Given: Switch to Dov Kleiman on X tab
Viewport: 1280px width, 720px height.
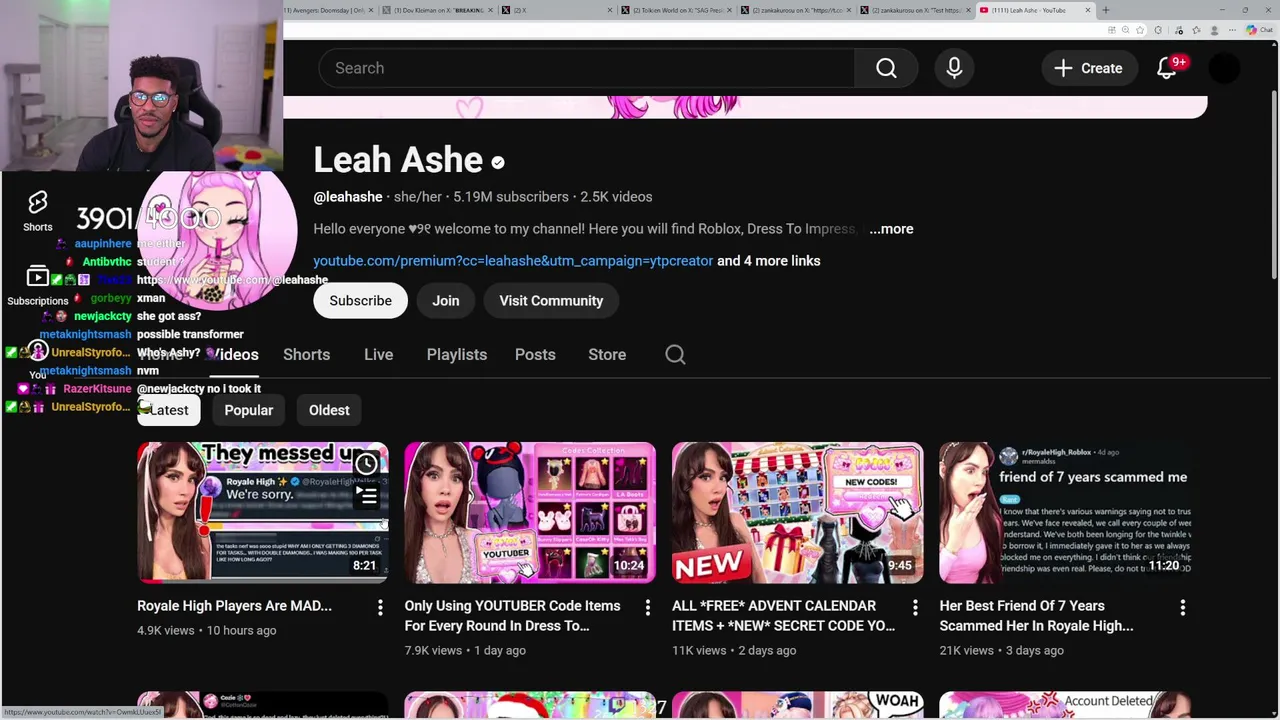Looking at the screenshot, I should (440, 10).
